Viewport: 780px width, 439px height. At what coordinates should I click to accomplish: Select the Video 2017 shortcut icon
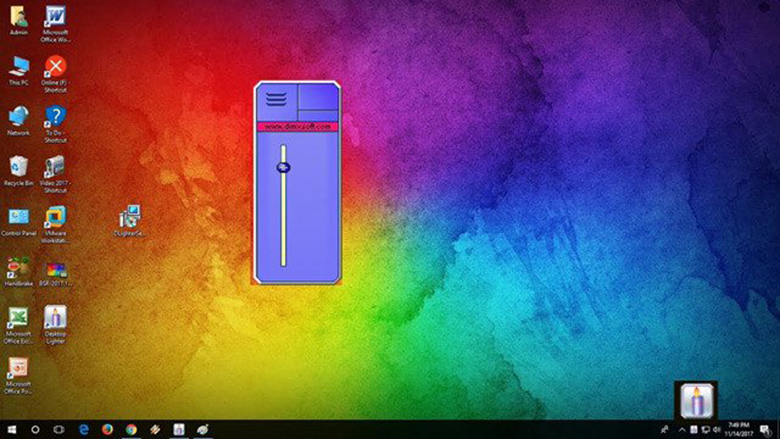coord(55,175)
